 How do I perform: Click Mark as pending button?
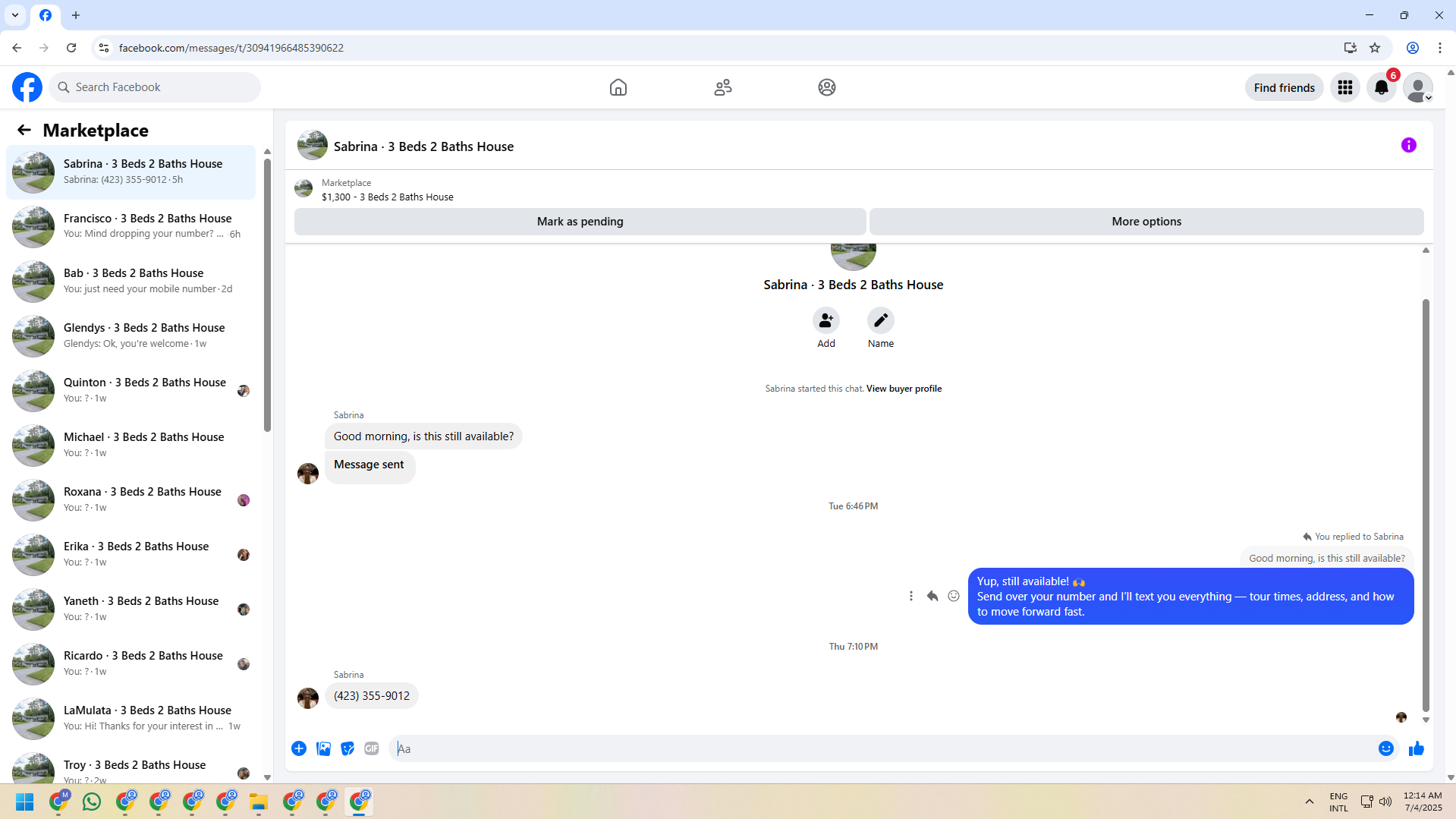point(580,222)
